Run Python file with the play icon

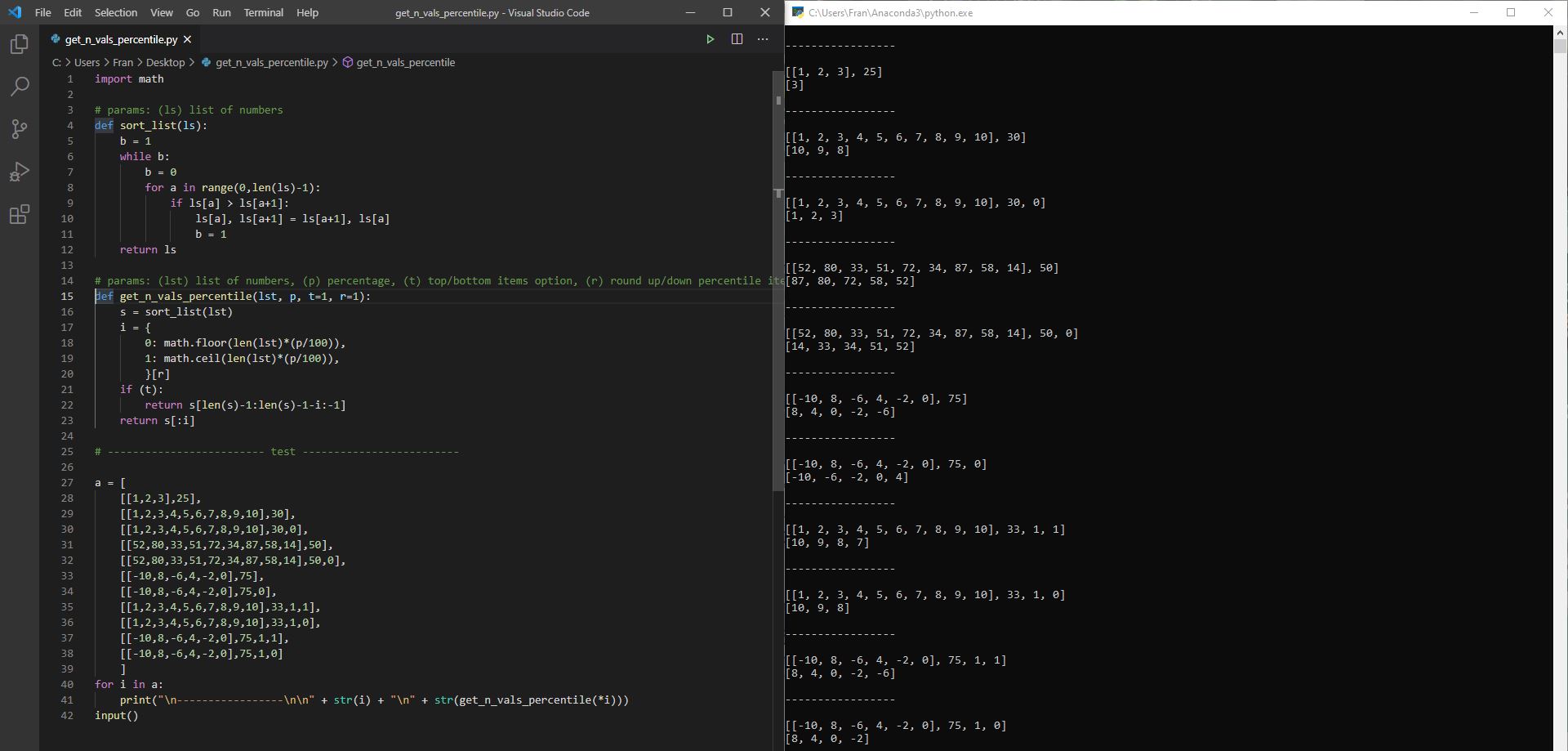(x=710, y=39)
